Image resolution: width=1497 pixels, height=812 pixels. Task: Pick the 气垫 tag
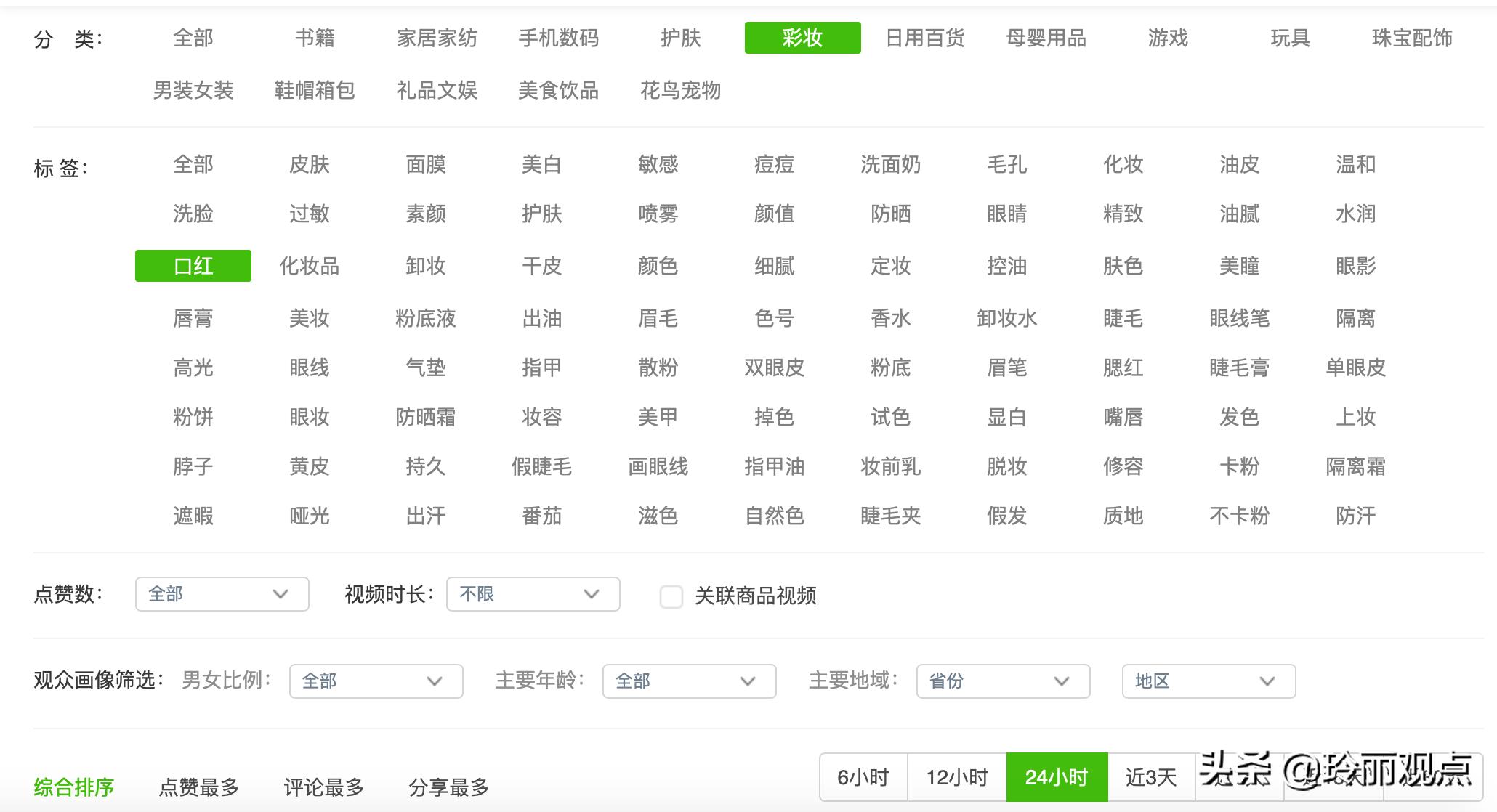(426, 368)
